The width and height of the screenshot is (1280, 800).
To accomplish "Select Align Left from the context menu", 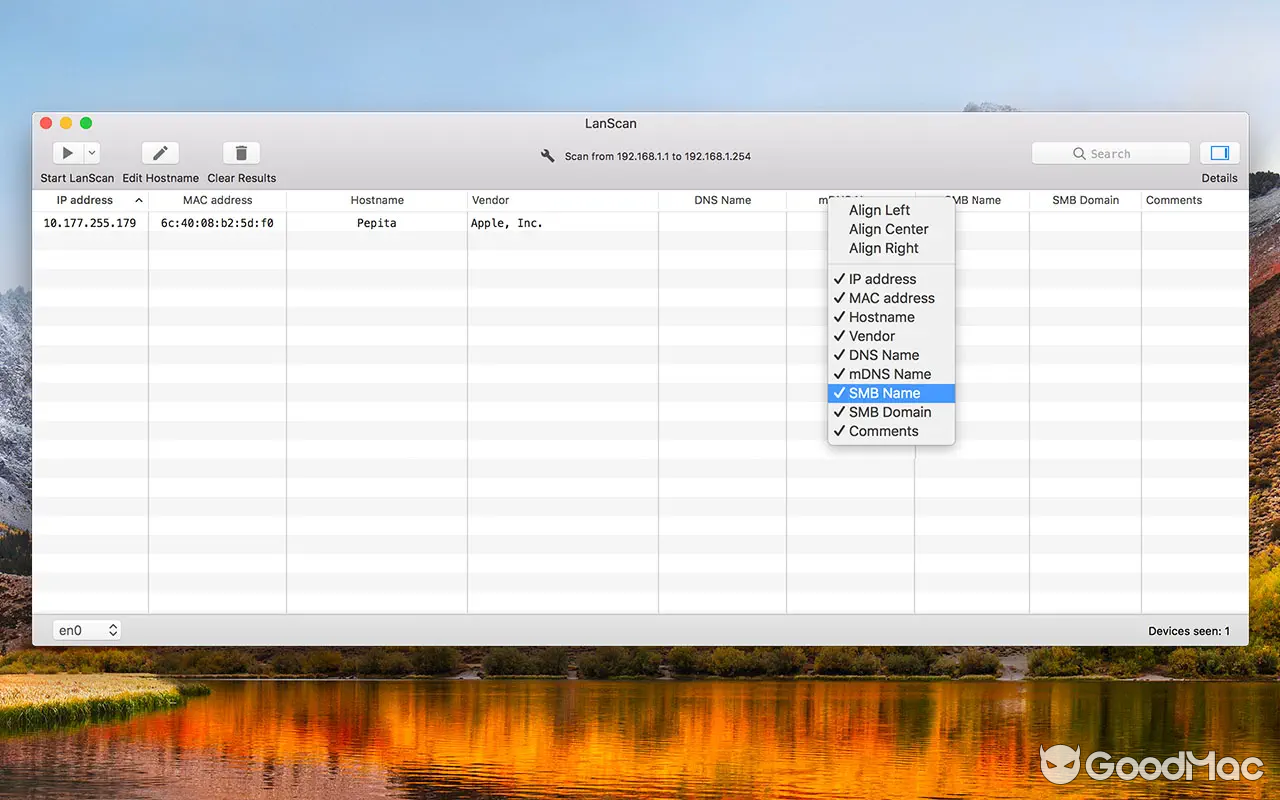I will (879, 210).
